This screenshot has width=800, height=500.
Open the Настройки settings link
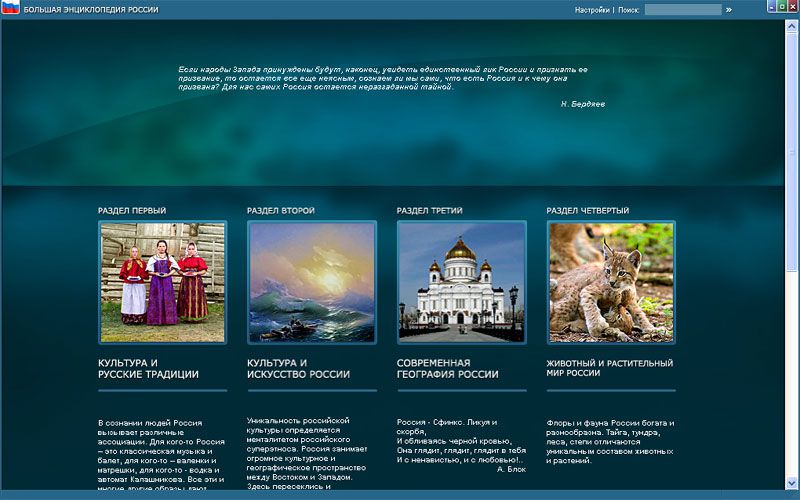(592, 10)
